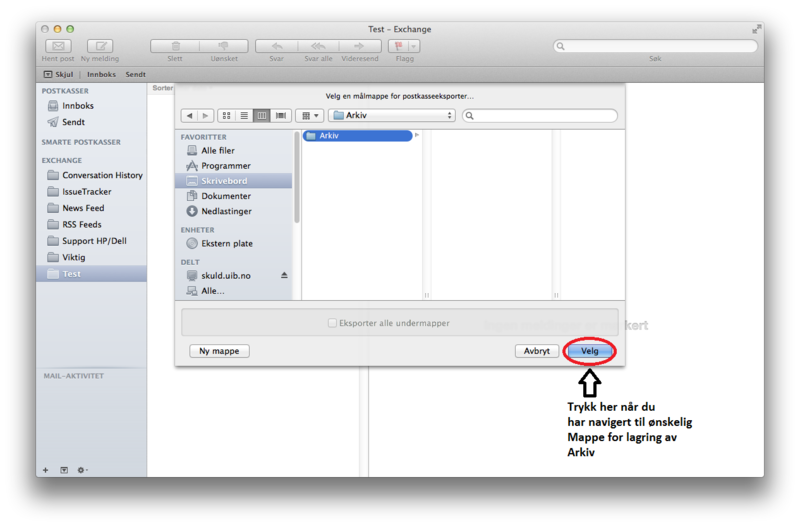Switch dialog to icon view
Viewport: 800px width, 527px height.
226,116
